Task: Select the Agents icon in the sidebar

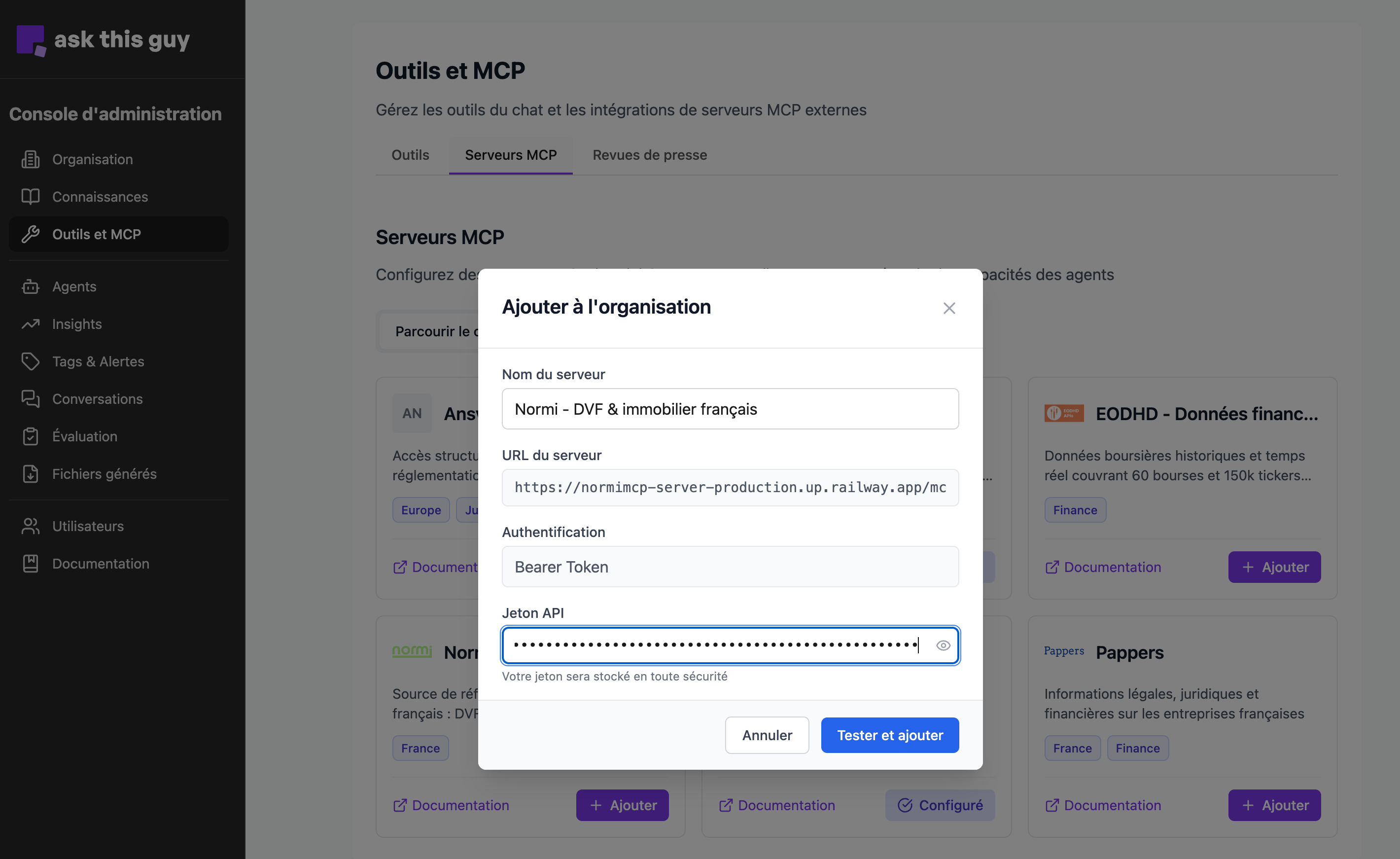Action: (30, 286)
